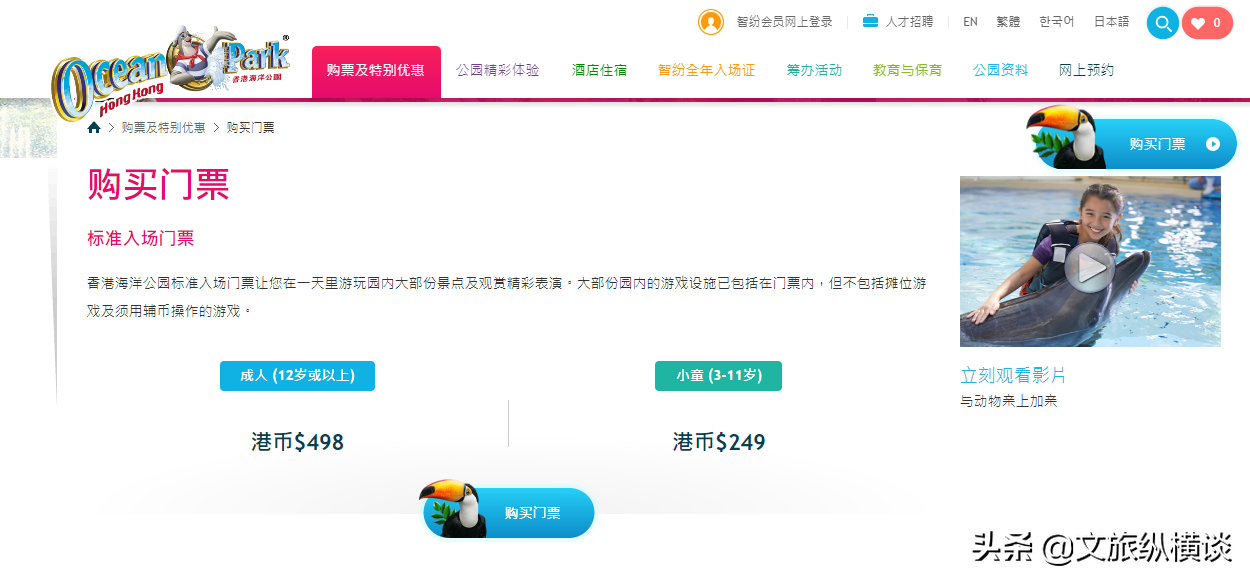Image resolution: width=1250 pixels, height=581 pixels.
Task: Open 酒店住宿 menu
Action: tap(600, 71)
